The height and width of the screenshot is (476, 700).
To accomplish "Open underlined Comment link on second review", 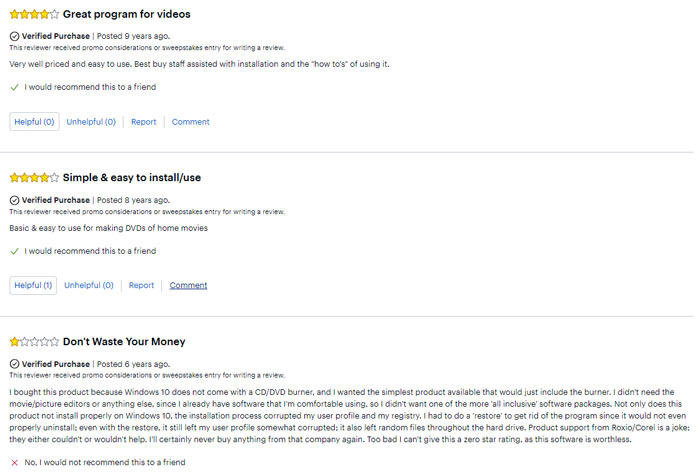I will (188, 285).
